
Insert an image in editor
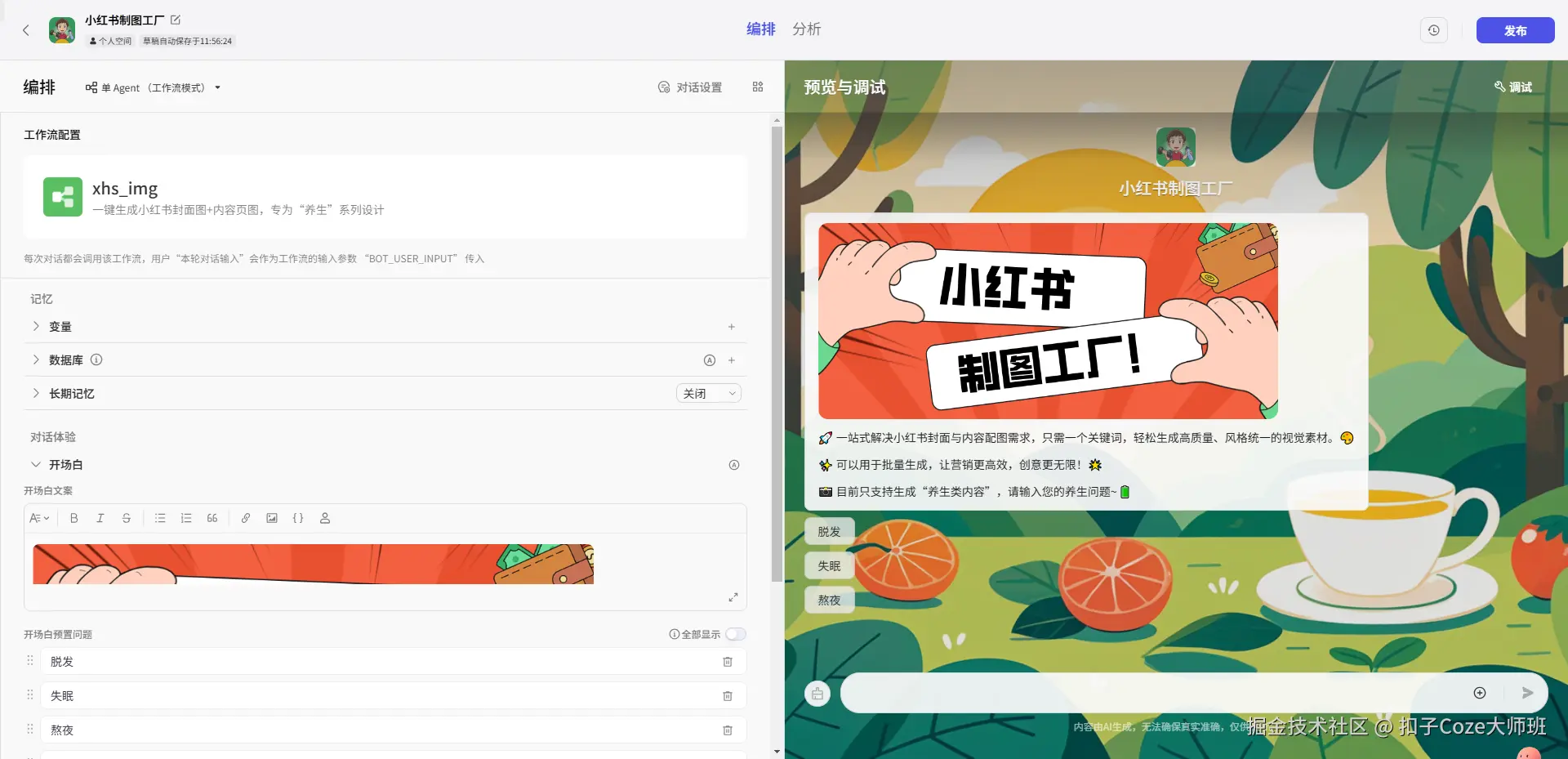pos(272,518)
